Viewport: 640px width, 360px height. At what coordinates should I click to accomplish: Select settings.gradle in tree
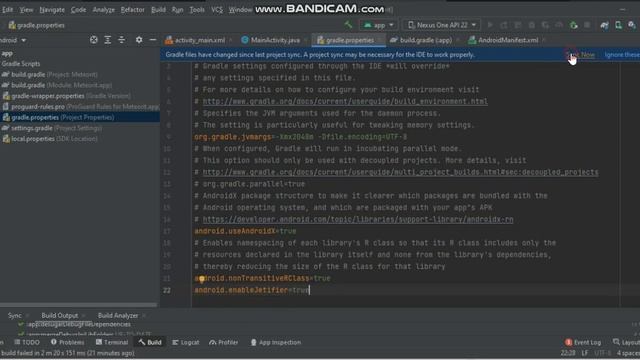click(x=52, y=128)
